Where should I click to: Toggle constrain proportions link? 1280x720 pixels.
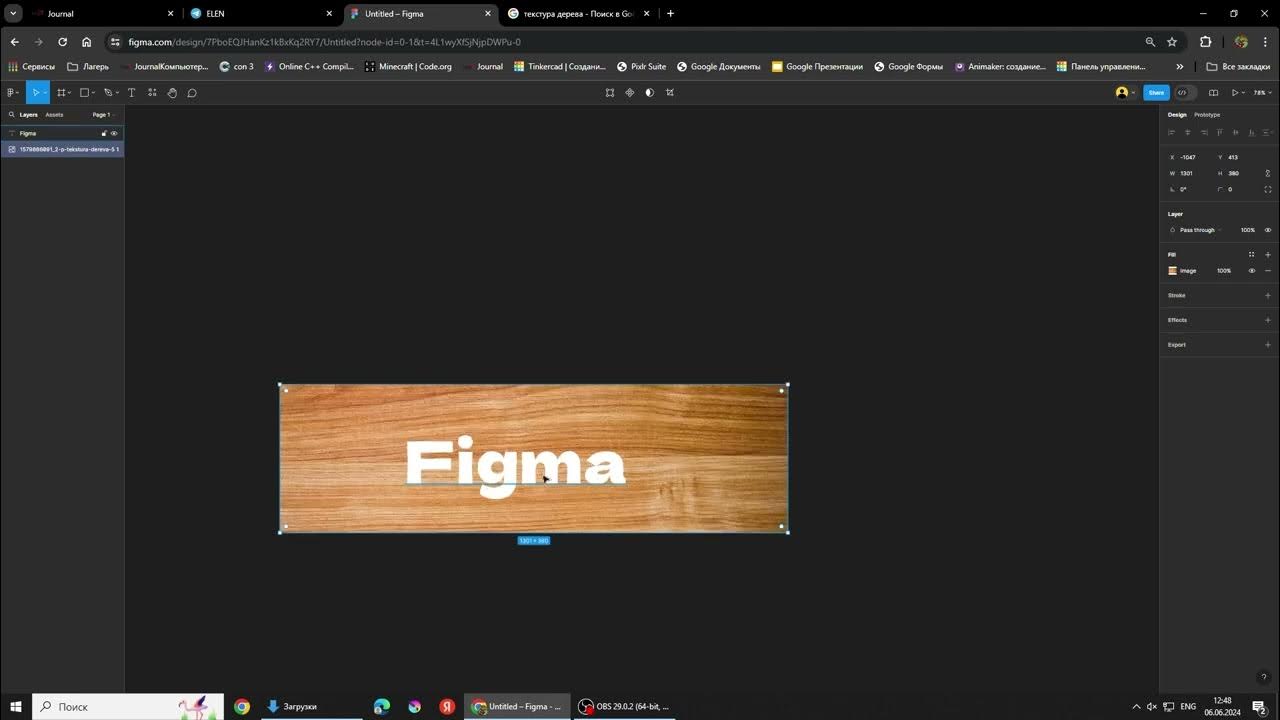pyautogui.click(x=1268, y=173)
